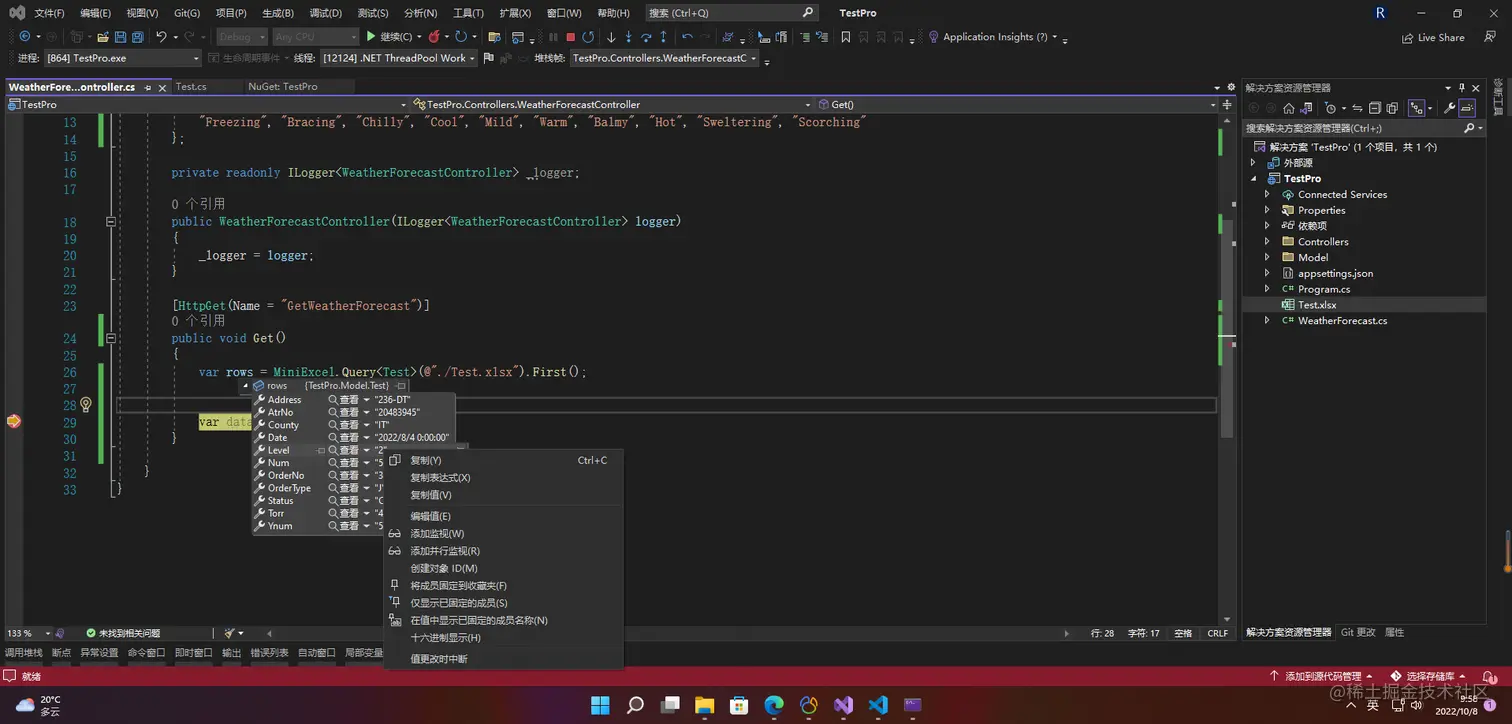Expand the Model folder node
The height and width of the screenshot is (724, 1512).
1268,257
